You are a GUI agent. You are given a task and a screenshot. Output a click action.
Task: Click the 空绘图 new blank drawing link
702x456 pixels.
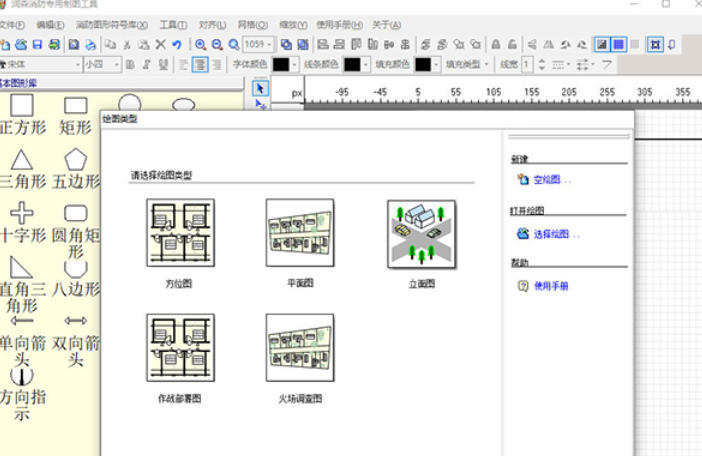coord(552,180)
